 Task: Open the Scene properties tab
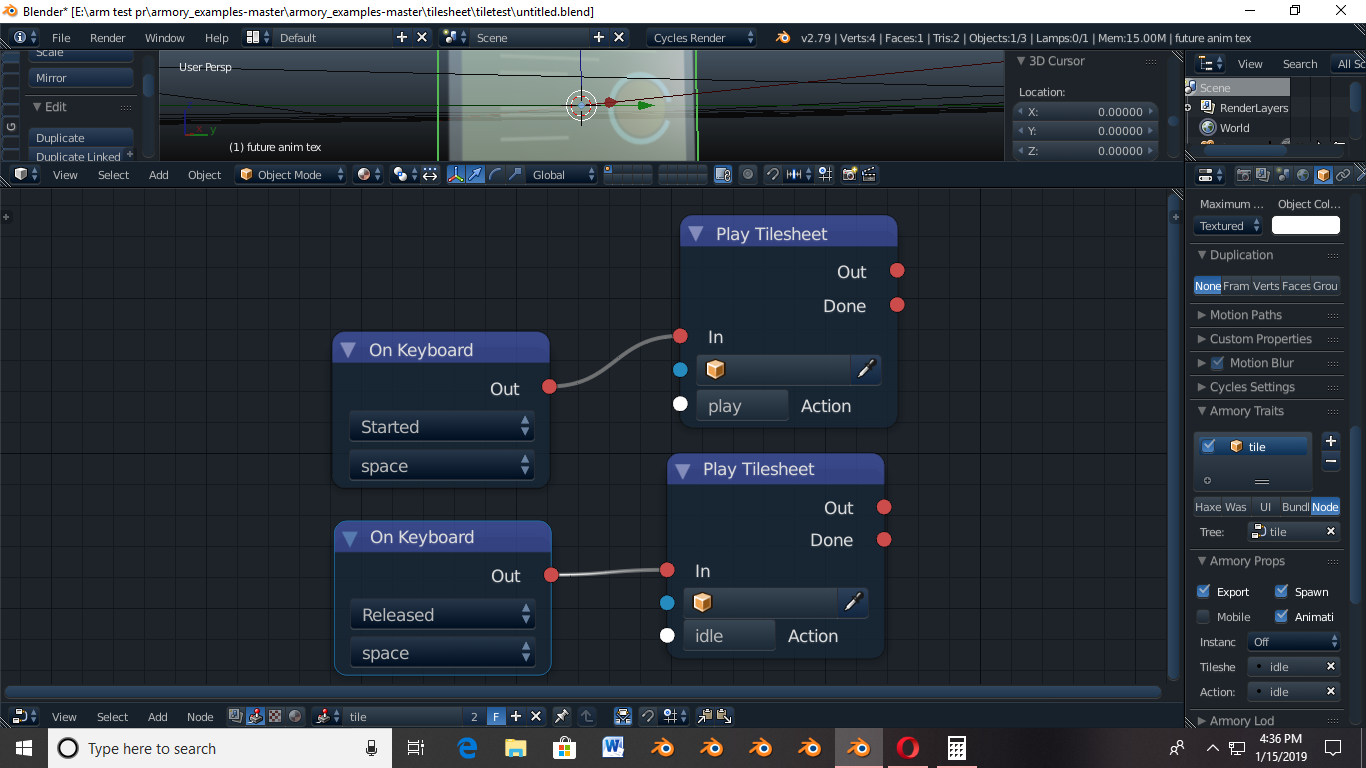tap(1283, 175)
